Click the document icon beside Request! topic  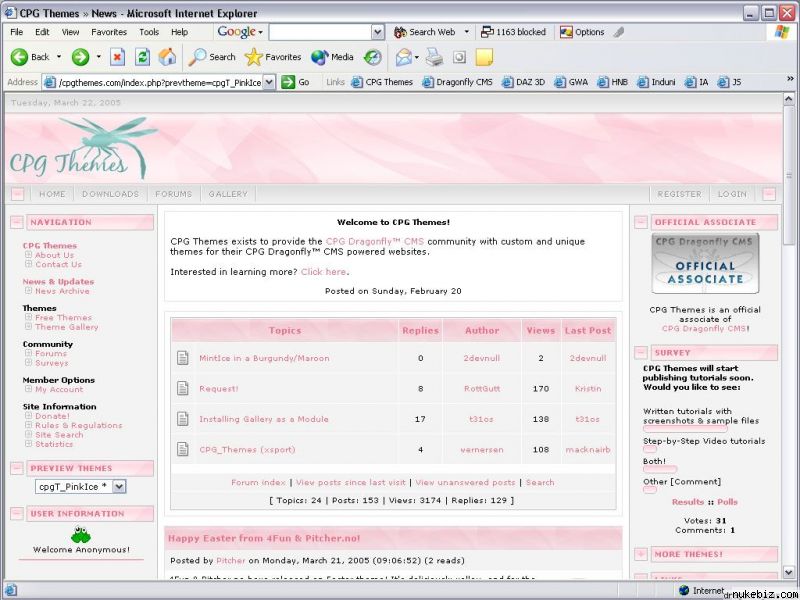(183, 389)
